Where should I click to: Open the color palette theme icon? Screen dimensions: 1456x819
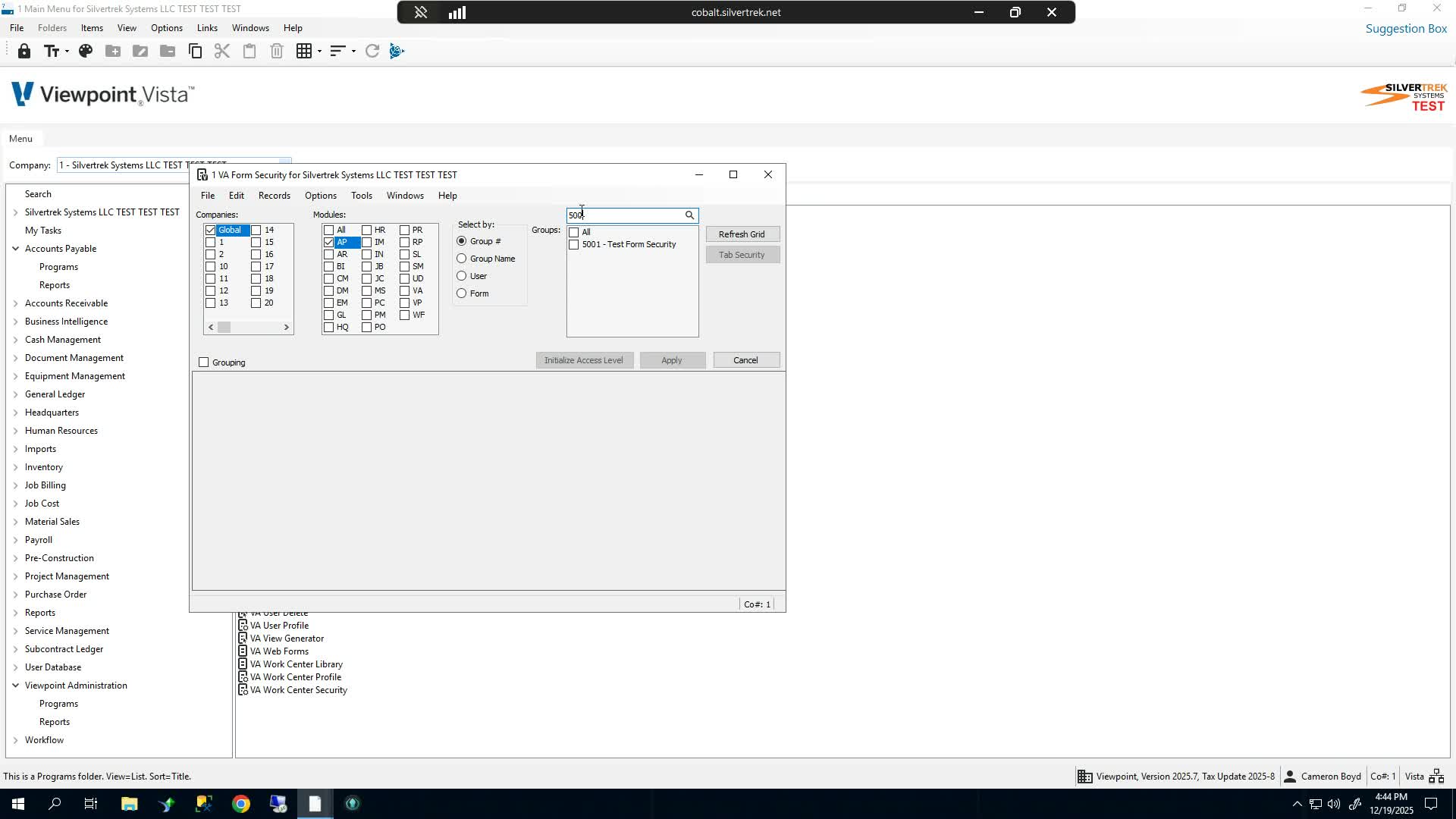point(86,51)
